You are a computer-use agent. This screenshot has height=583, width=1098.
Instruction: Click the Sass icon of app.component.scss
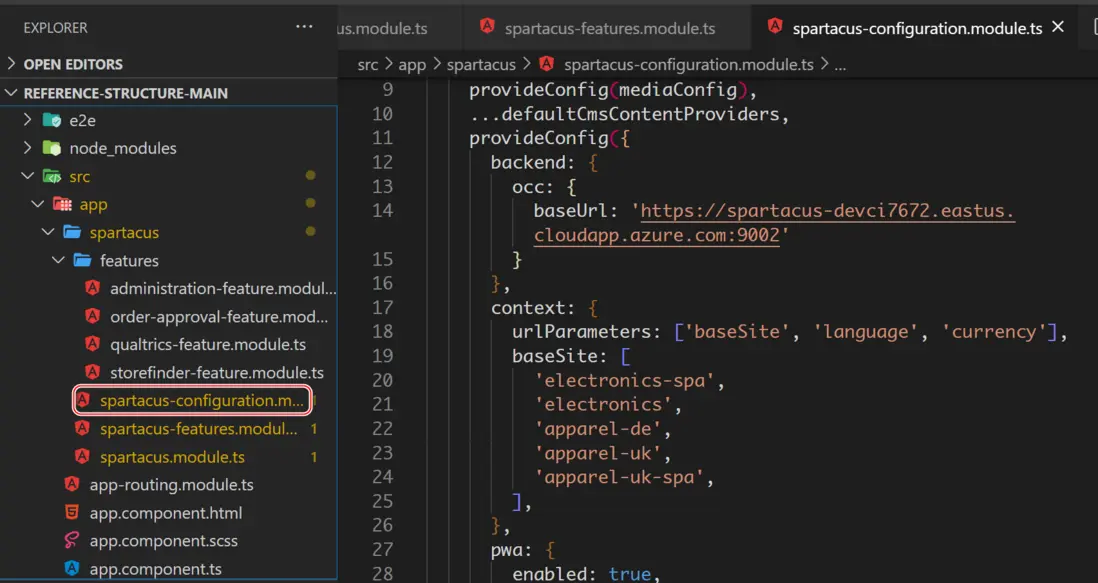point(72,541)
